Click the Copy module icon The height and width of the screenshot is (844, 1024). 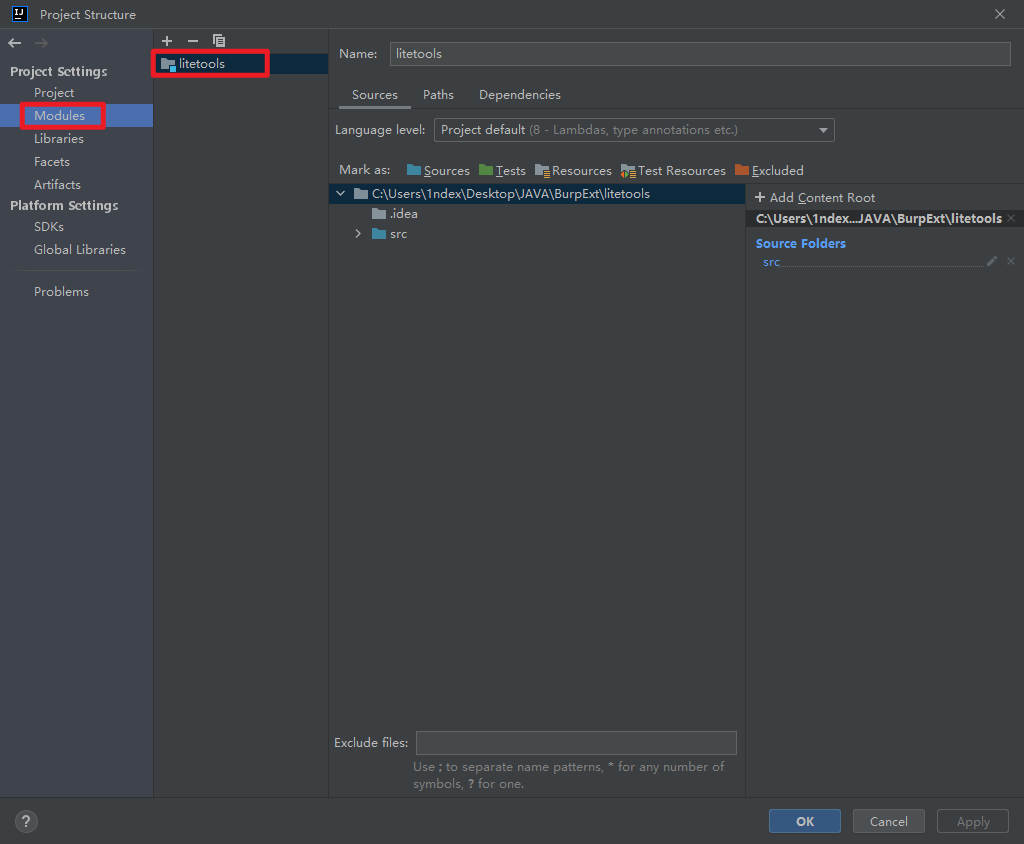point(219,41)
